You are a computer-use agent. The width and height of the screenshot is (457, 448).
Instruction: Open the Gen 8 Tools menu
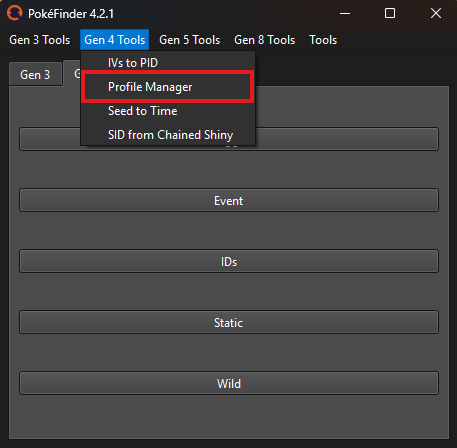point(265,40)
